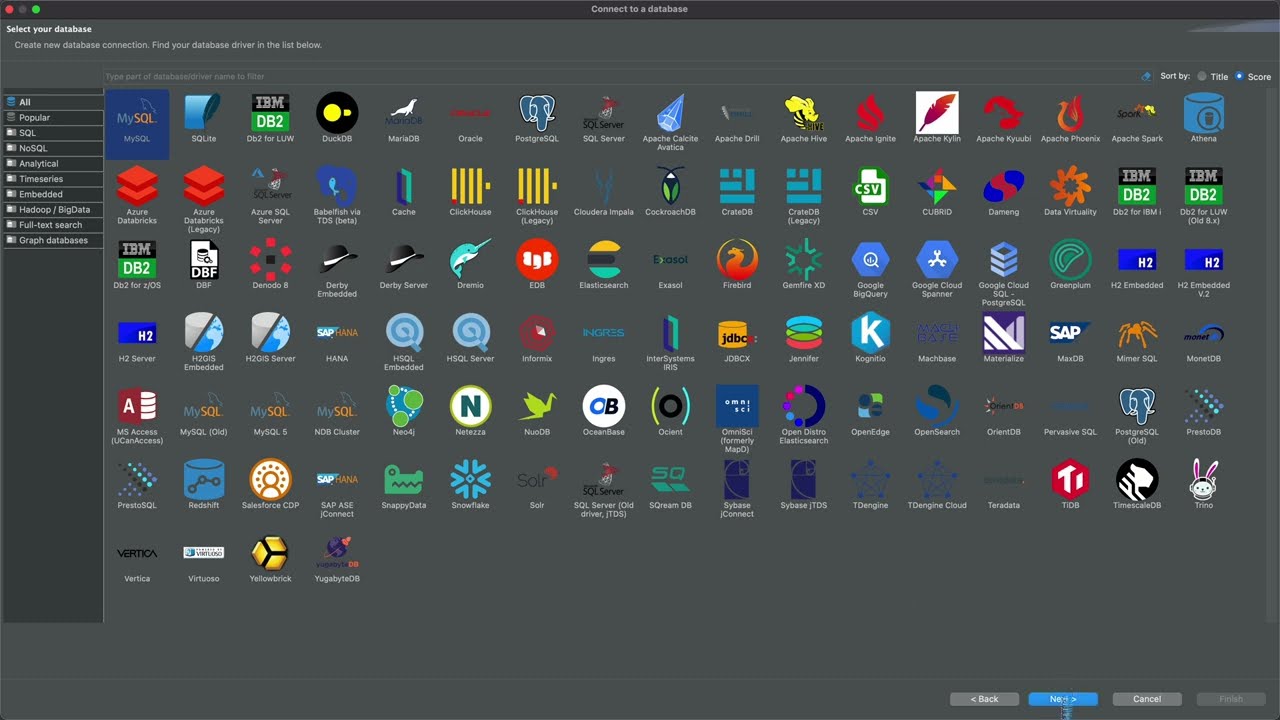Sort drivers by Score
Image resolution: width=1280 pixels, height=720 pixels.
coord(1253,77)
